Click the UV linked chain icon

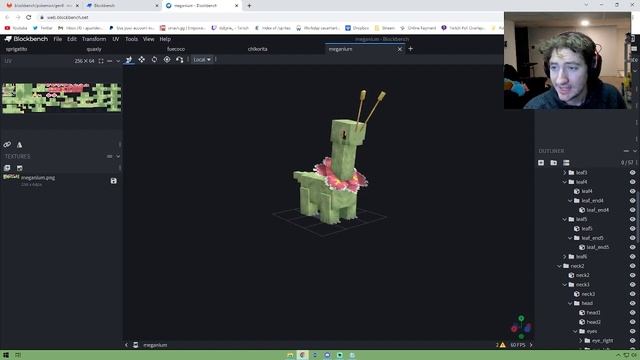click(x=7, y=144)
